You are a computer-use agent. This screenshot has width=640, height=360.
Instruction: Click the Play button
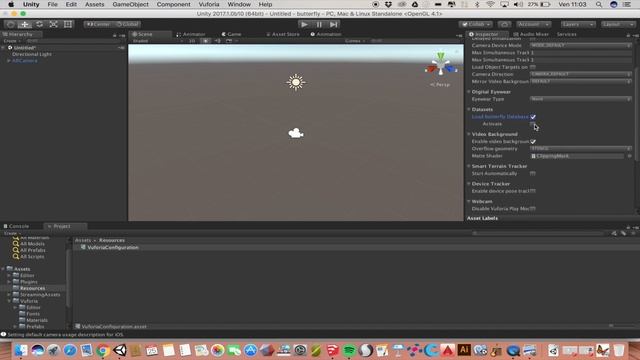[x=304, y=24]
